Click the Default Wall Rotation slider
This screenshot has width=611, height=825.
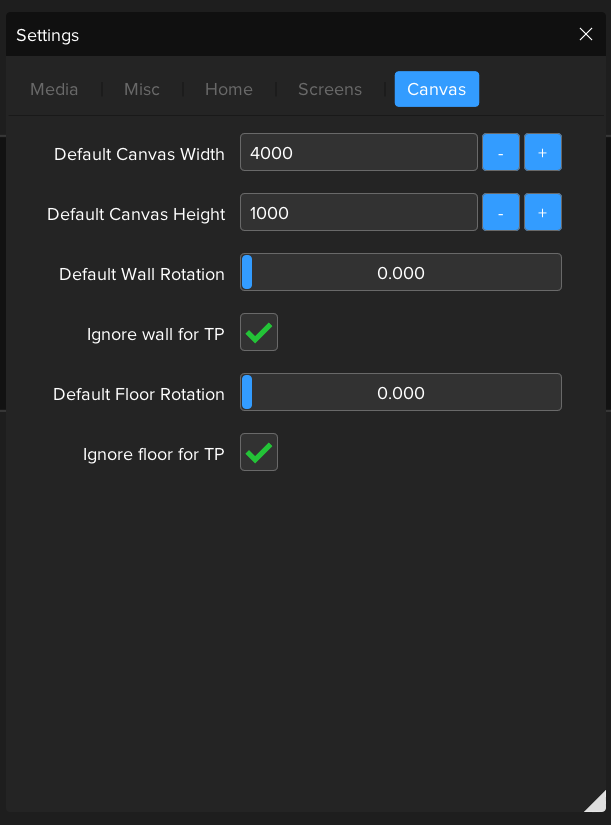(x=401, y=272)
